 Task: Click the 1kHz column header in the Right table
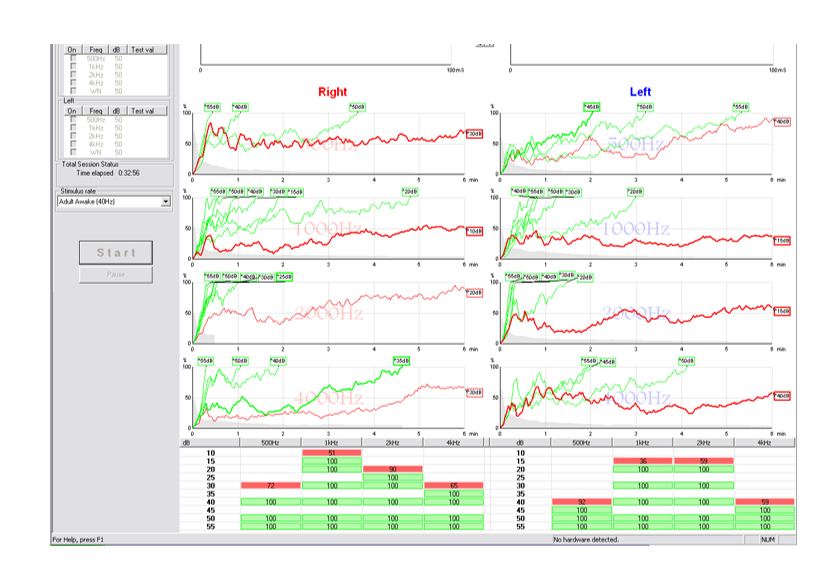tap(331, 443)
